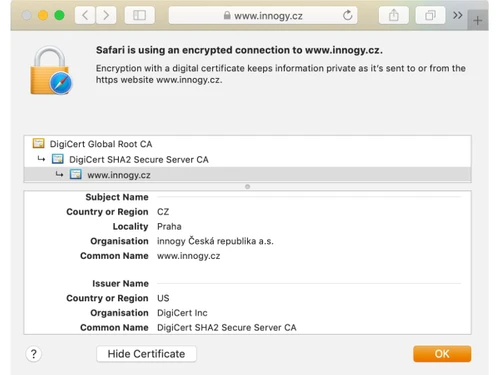Toggle the Safari sidebar button
This screenshot has height=375, width=500.
139,15
